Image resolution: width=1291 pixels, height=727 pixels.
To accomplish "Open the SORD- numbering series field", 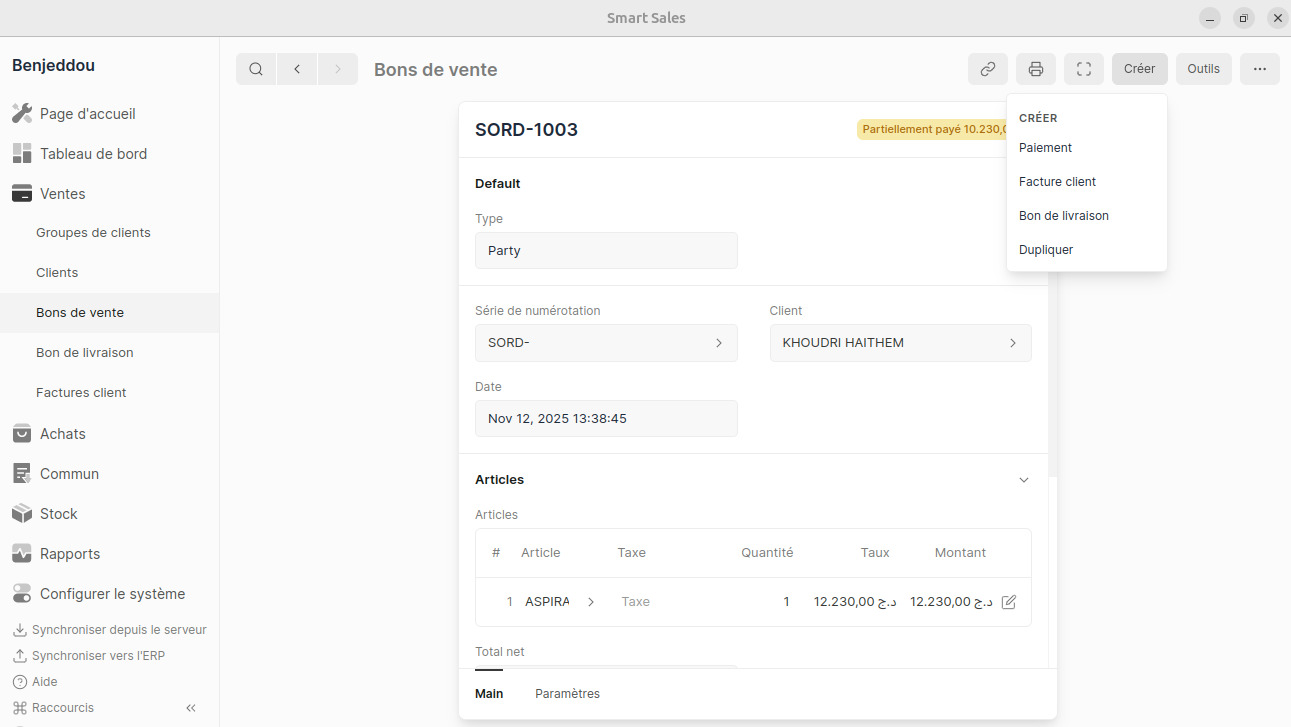I will click(605, 343).
